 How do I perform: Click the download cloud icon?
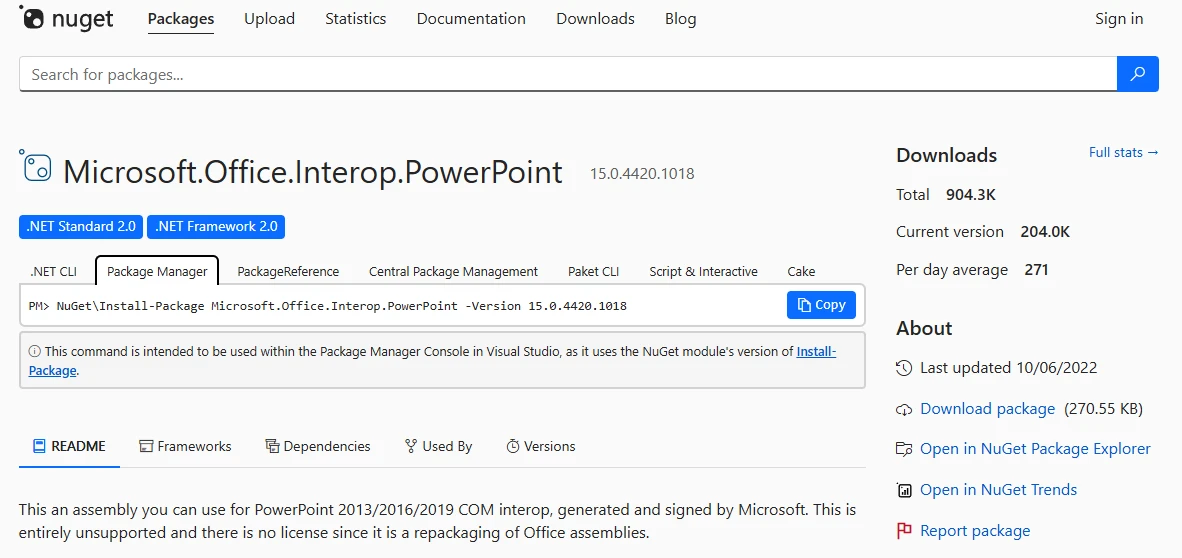(904, 409)
